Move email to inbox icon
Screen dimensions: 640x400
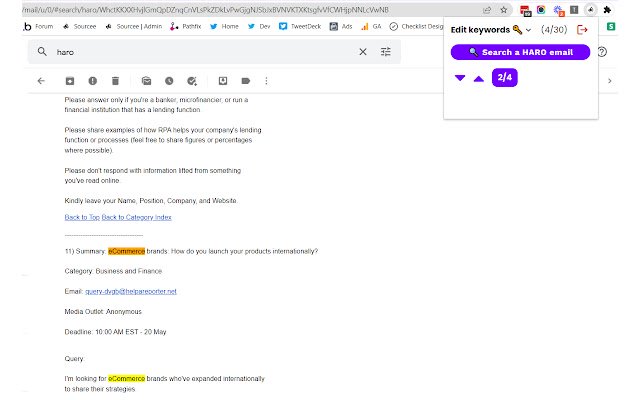[223, 81]
